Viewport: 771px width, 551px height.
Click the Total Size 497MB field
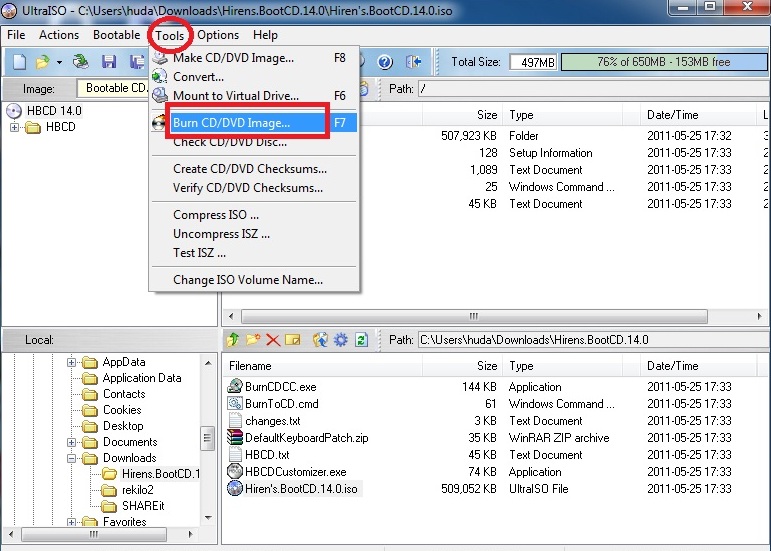click(x=534, y=62)
